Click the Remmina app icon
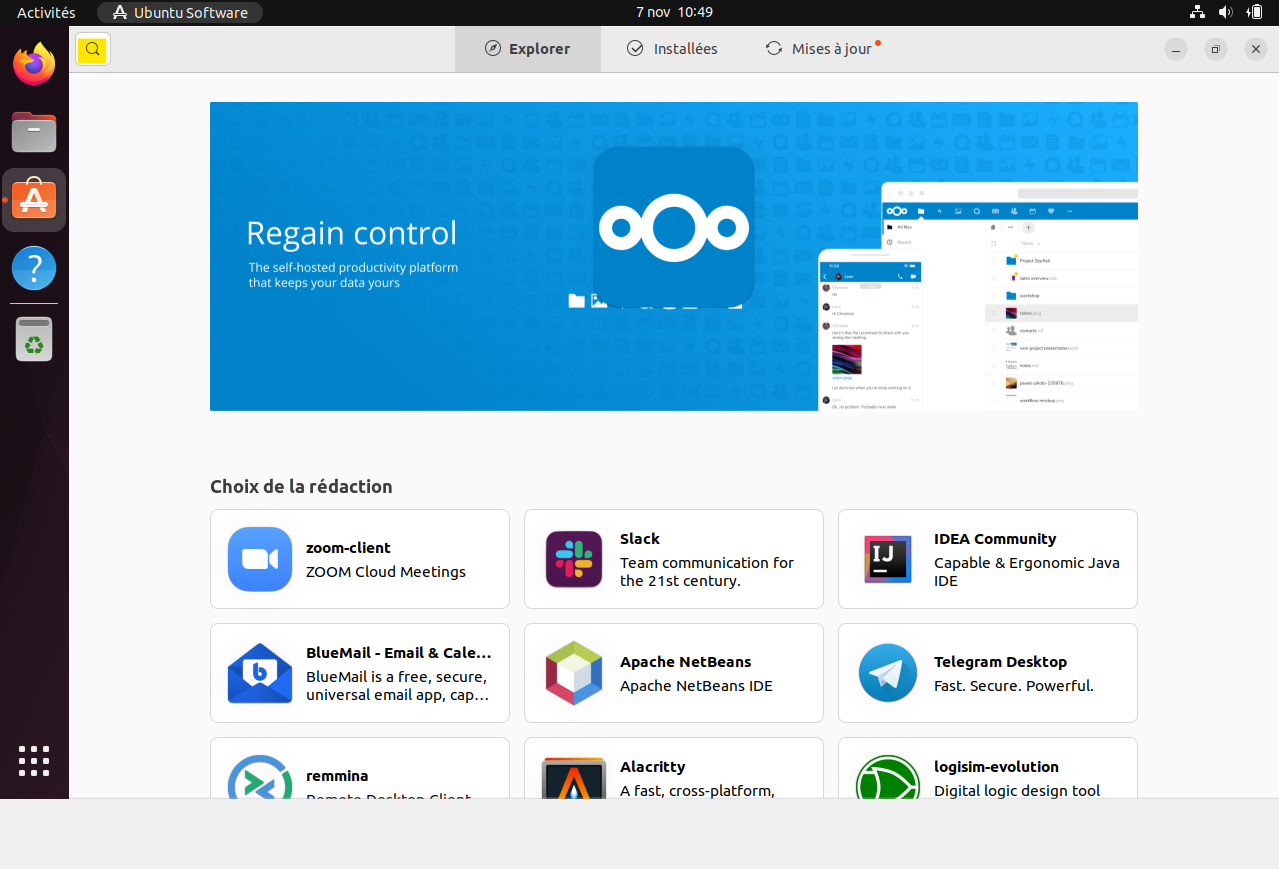 260,777
